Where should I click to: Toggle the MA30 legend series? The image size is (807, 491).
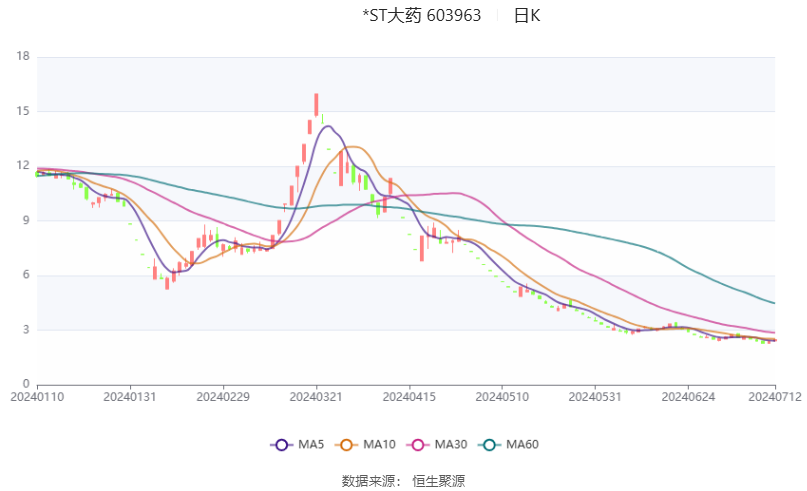pyautogui.click(x=436, y=445)
